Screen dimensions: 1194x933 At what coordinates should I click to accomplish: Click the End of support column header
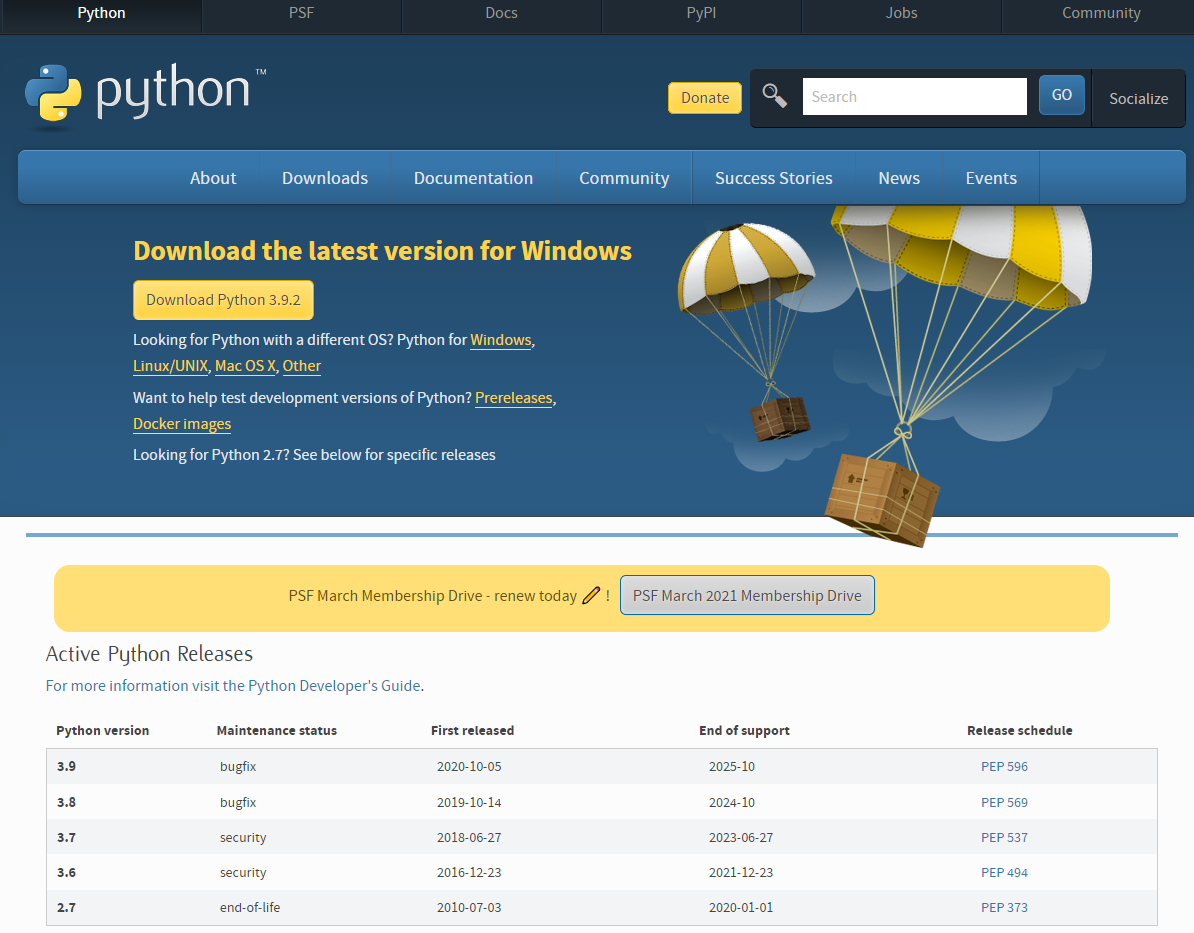[x=744, y=730]
